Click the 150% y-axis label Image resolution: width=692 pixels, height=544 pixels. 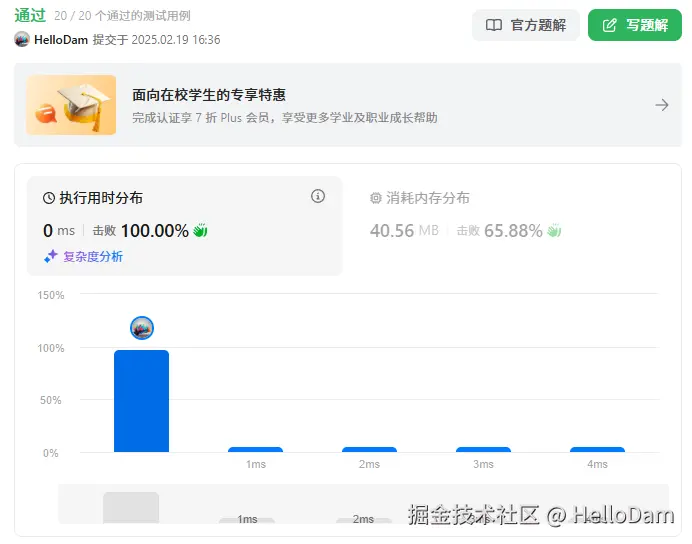[x=51, y=295]
